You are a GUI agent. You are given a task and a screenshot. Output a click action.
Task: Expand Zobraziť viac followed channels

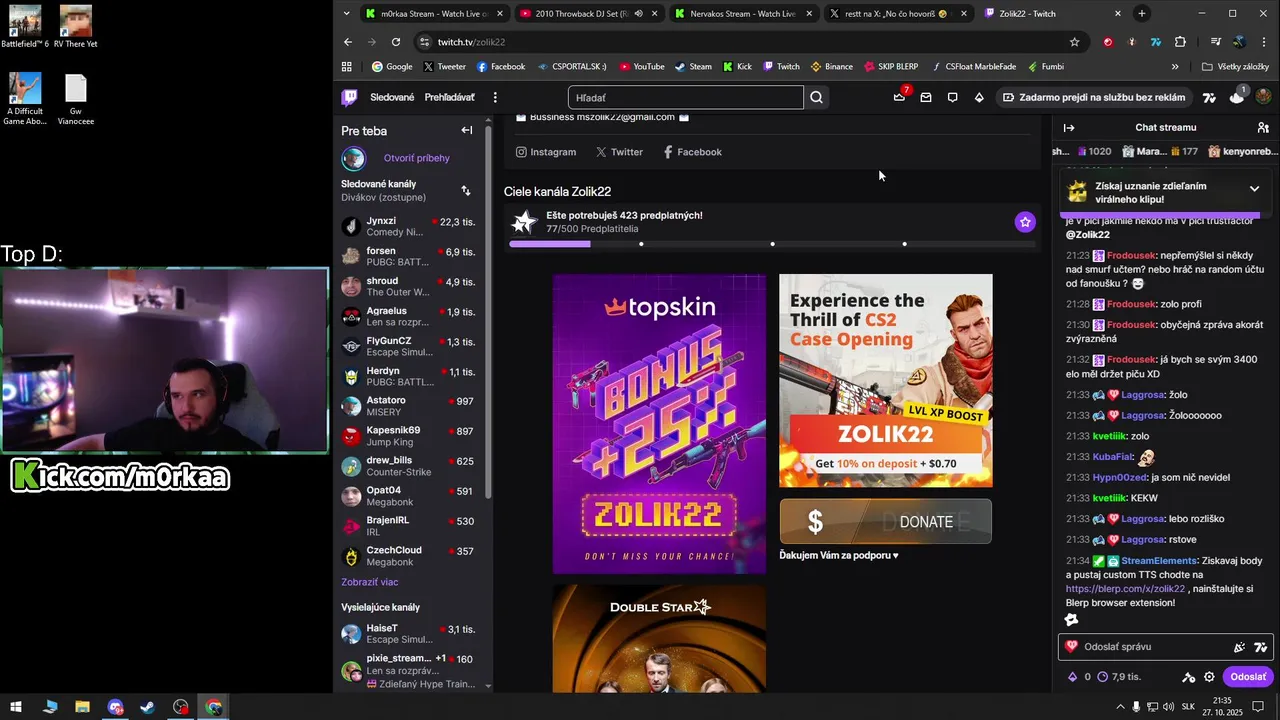(x=370, y=582)
